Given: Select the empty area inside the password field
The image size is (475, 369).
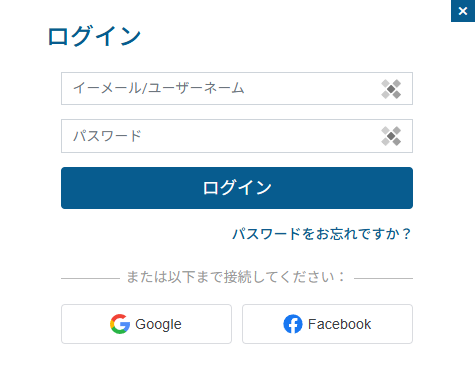Looking at the screenshot, I should 262,136.
